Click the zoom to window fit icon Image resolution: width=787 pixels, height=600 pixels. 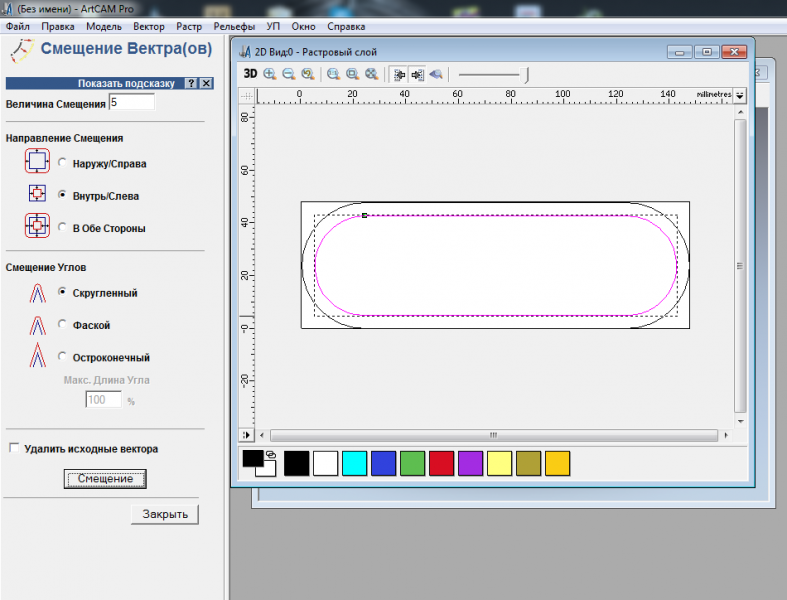[352, 74]
